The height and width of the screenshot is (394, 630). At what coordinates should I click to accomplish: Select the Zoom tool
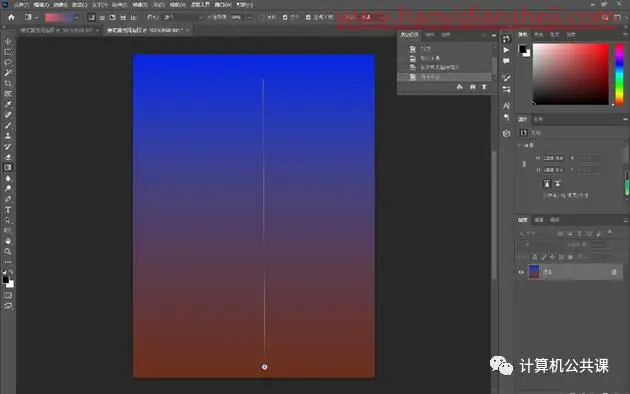[8, 251]
